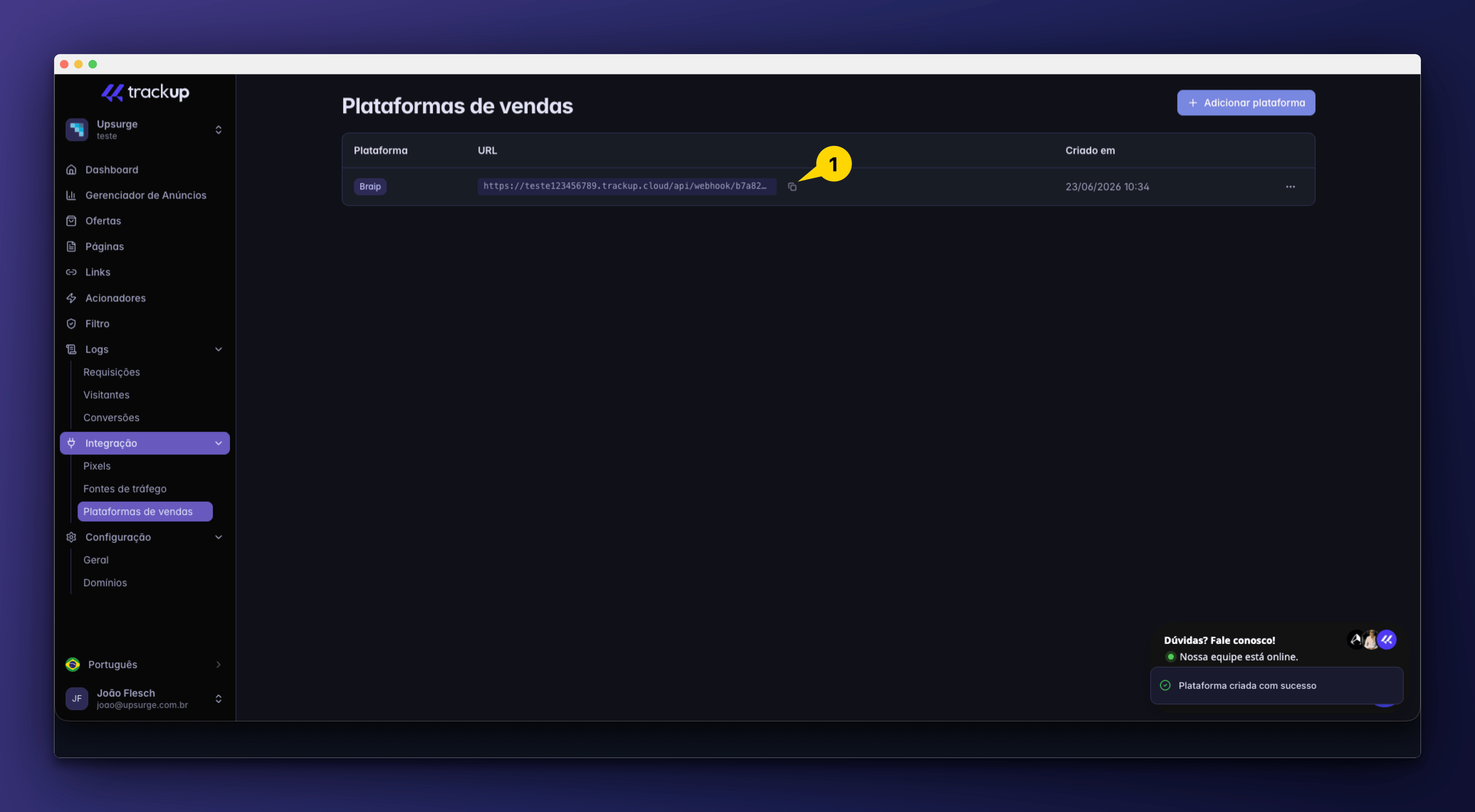Click the Gerenciador de Anúncios chart icon
The image size is (1475, 812).
tap(71, 195)
